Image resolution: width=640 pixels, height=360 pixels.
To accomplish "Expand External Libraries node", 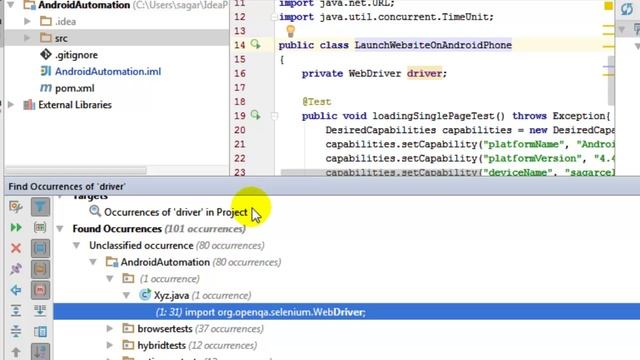I will tap(11, 105).
